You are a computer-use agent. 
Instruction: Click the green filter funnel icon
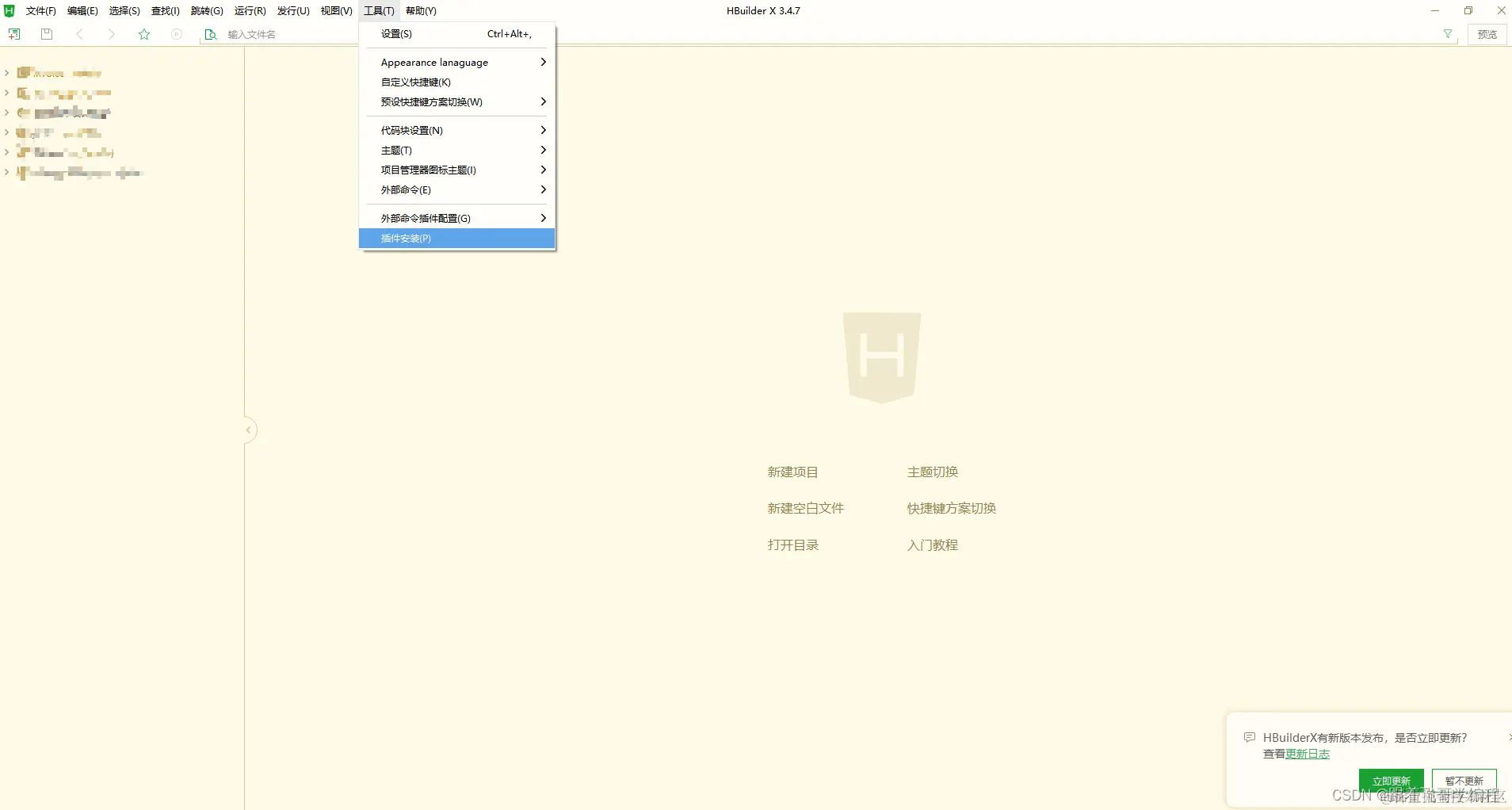[1448, 34]
